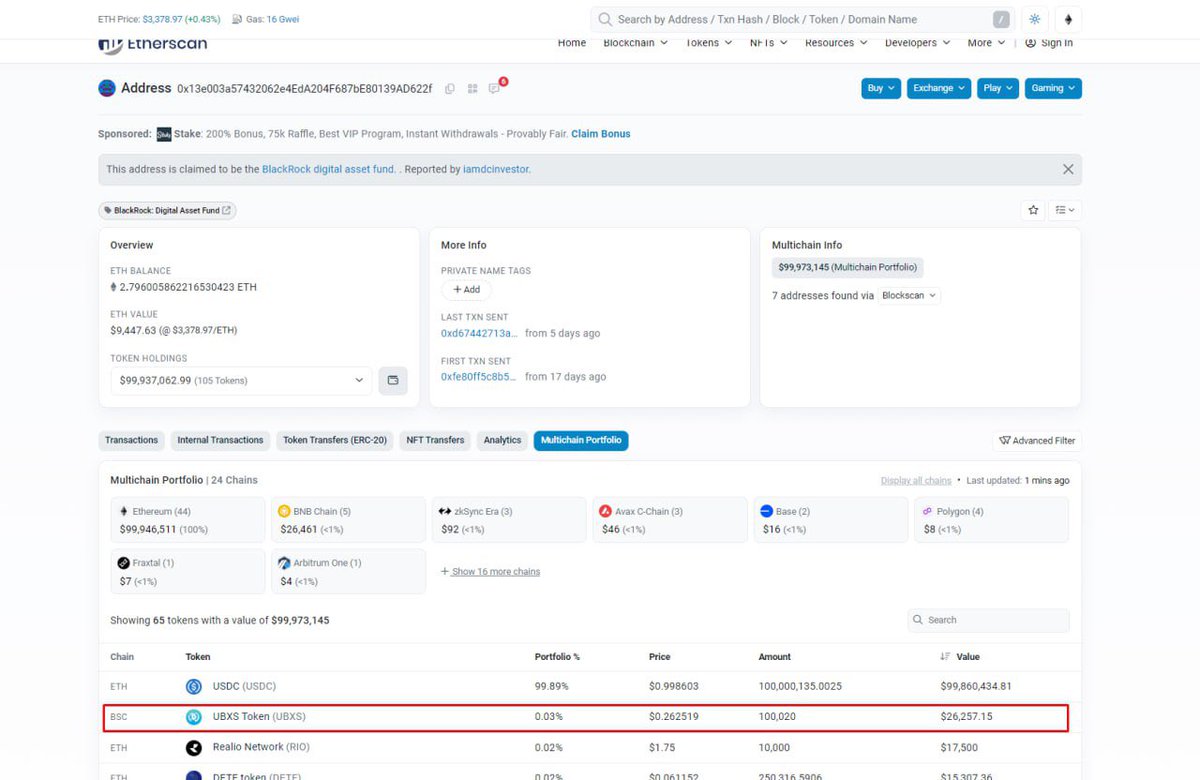Click the 16 Gwei gas price link

(x=283, y=19)
